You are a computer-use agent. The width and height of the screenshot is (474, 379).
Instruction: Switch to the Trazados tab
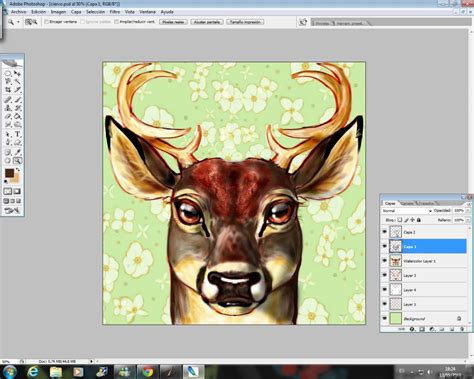(426, 203)
